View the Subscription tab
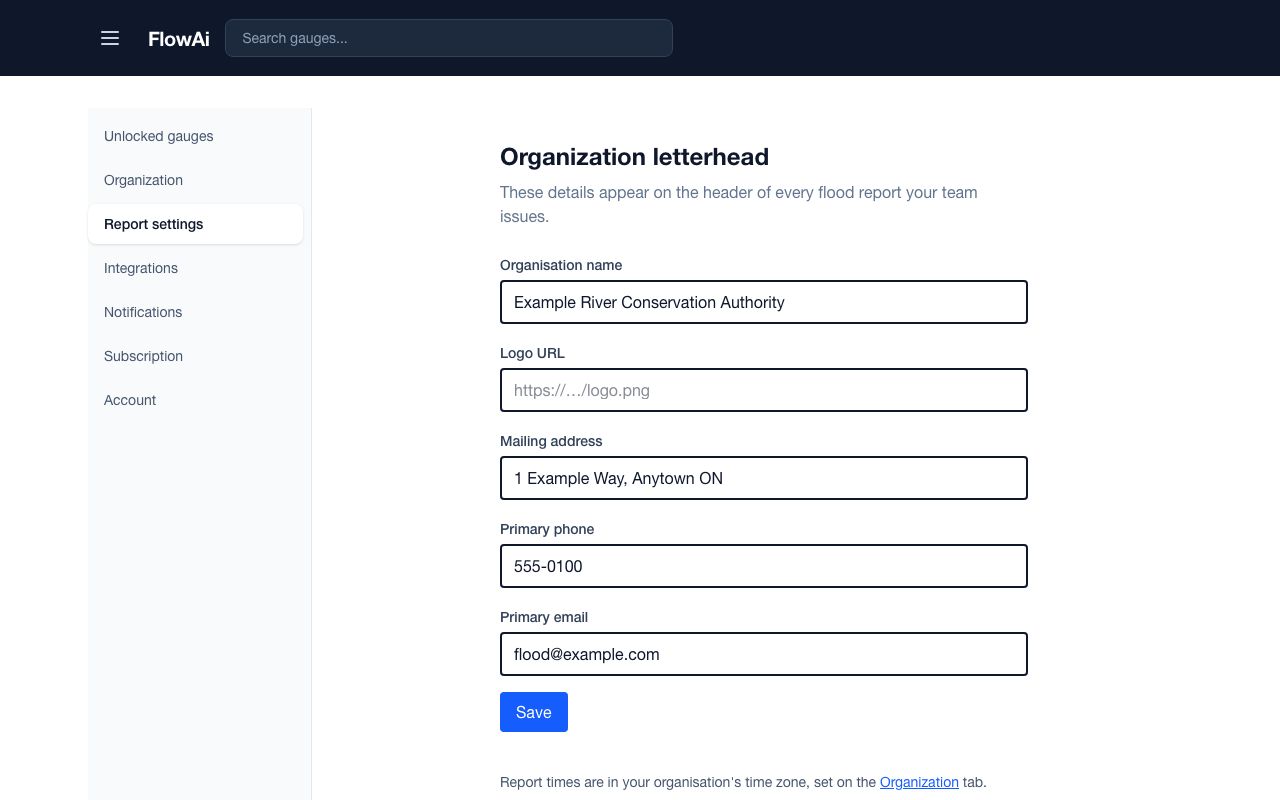1280x800 pixels. coord(196,356)
